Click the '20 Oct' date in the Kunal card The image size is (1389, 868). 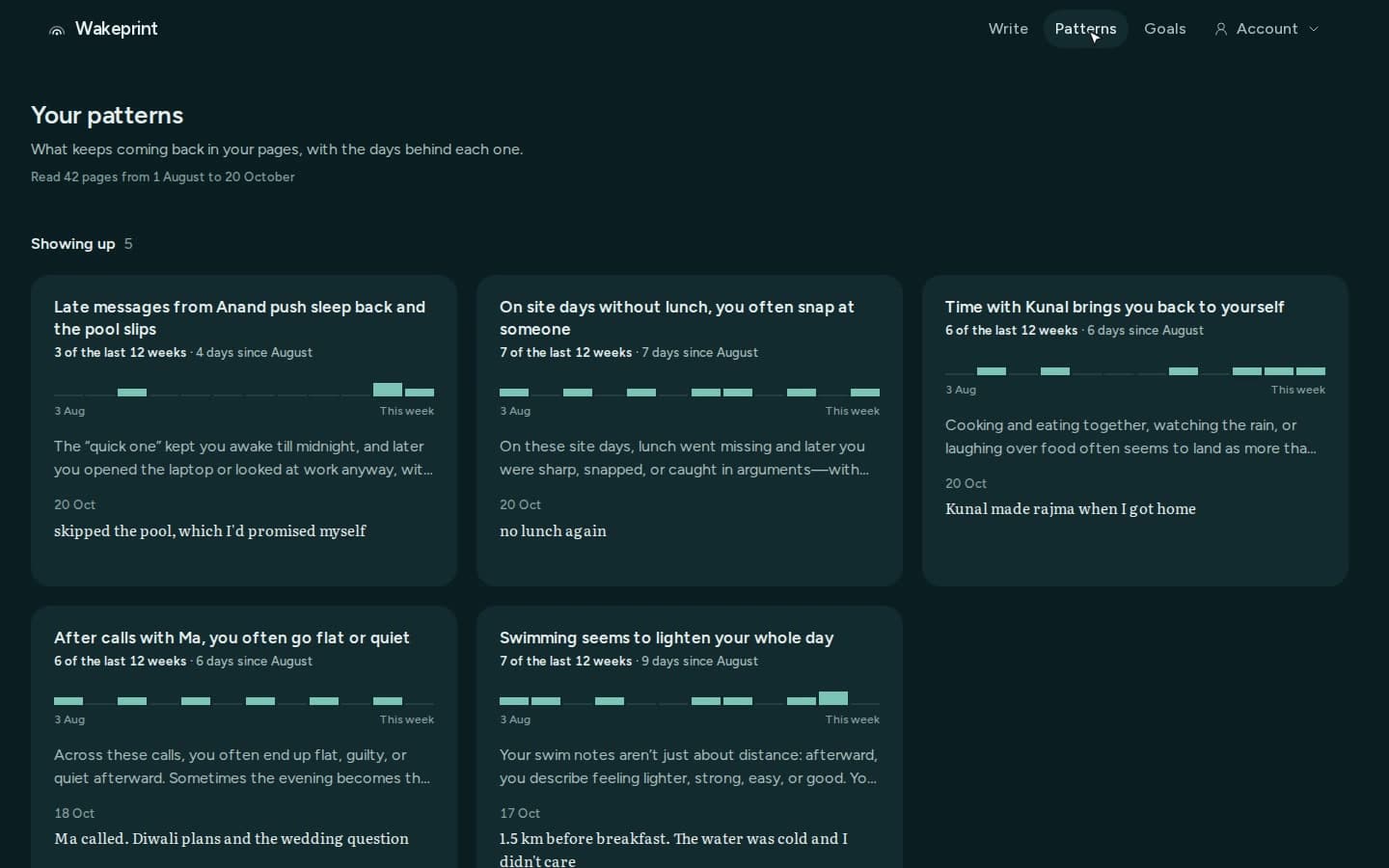[x=966, y=483]
